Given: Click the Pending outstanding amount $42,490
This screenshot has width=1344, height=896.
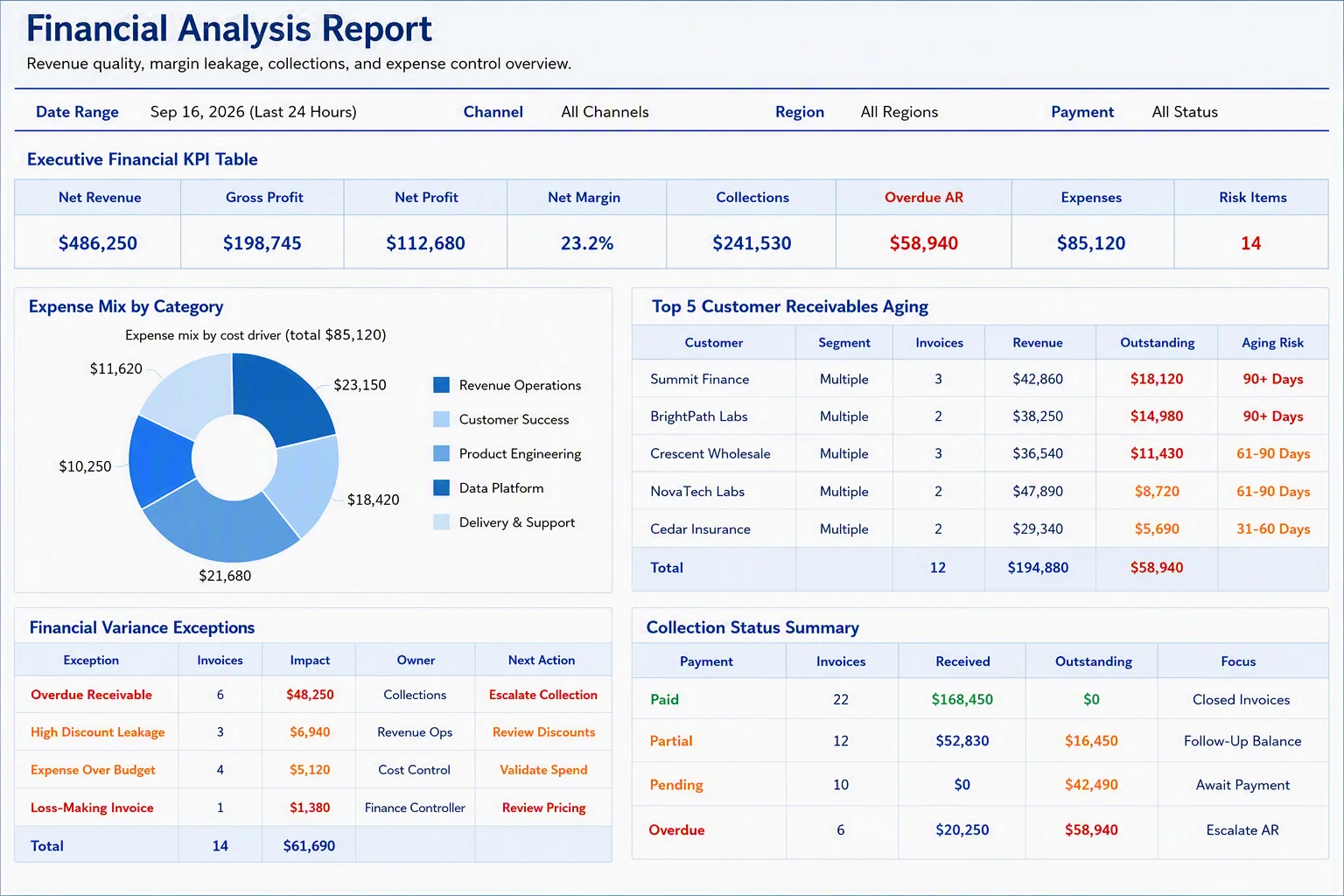Looking at the screenshot, I should 1091,785.
